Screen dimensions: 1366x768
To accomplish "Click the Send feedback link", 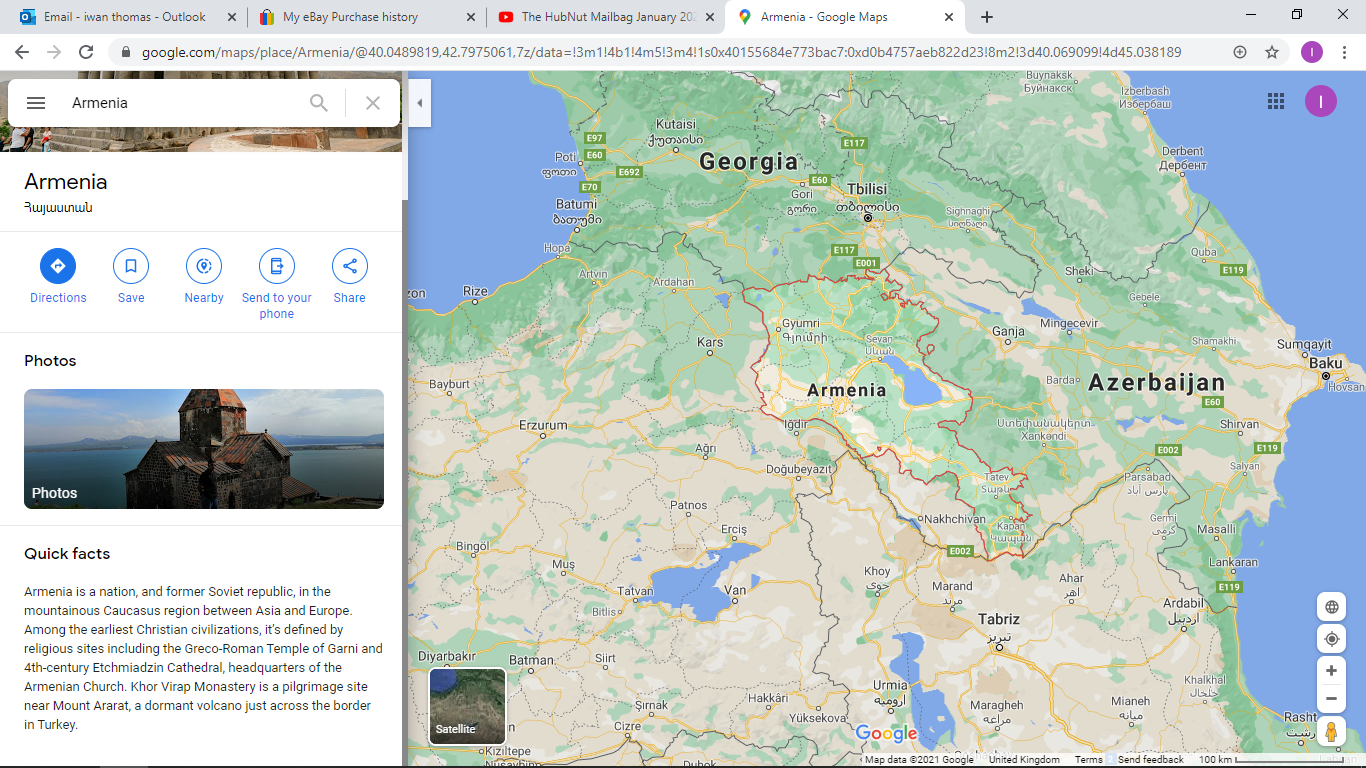I will click(1151, 760).
